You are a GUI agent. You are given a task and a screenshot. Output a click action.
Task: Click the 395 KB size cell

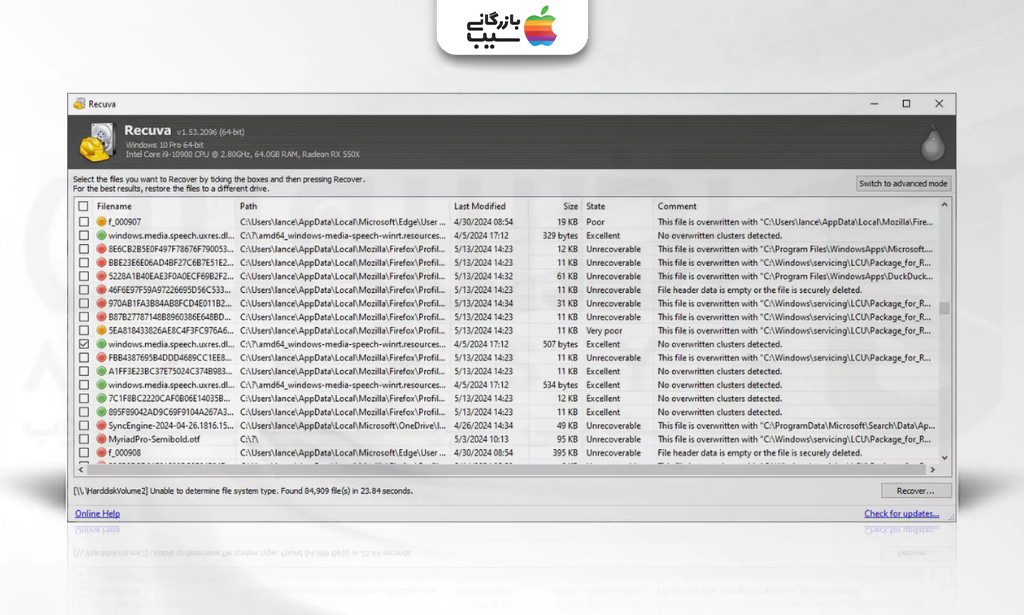pyautogui.click(x=565, y=452)
